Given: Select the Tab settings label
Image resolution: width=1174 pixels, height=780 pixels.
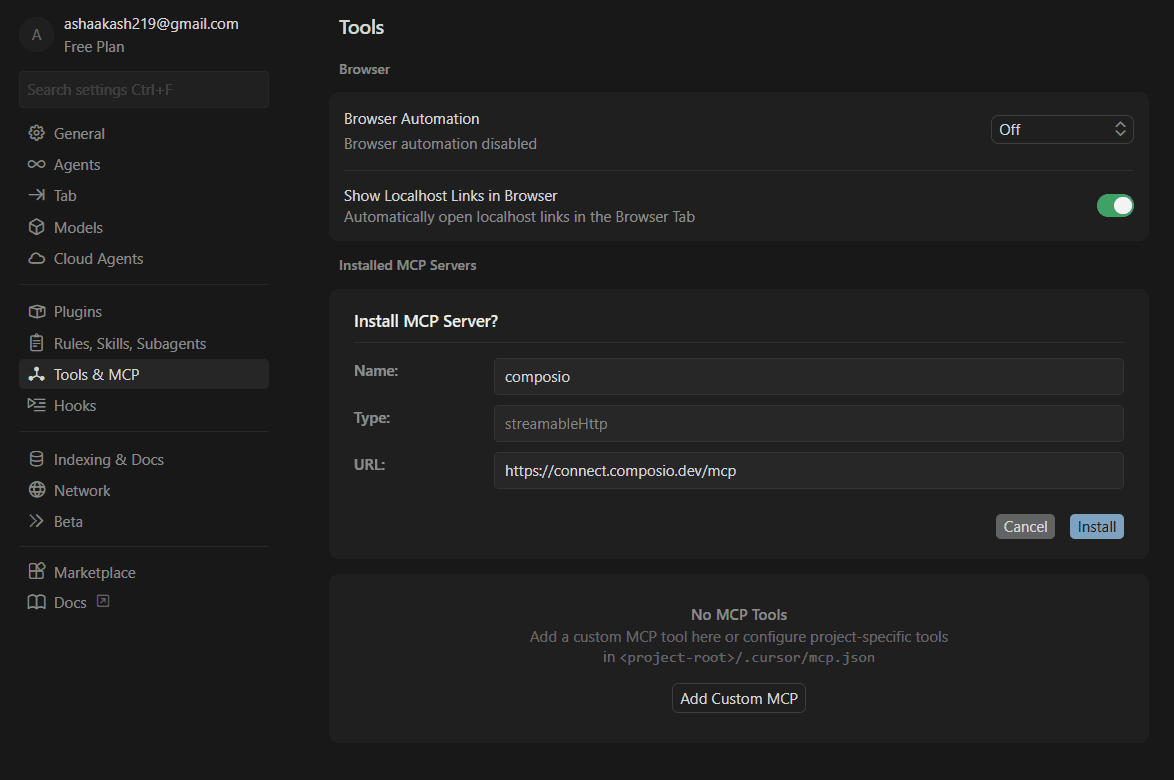Looking at the screenshot, I should (x=65, y=195).
